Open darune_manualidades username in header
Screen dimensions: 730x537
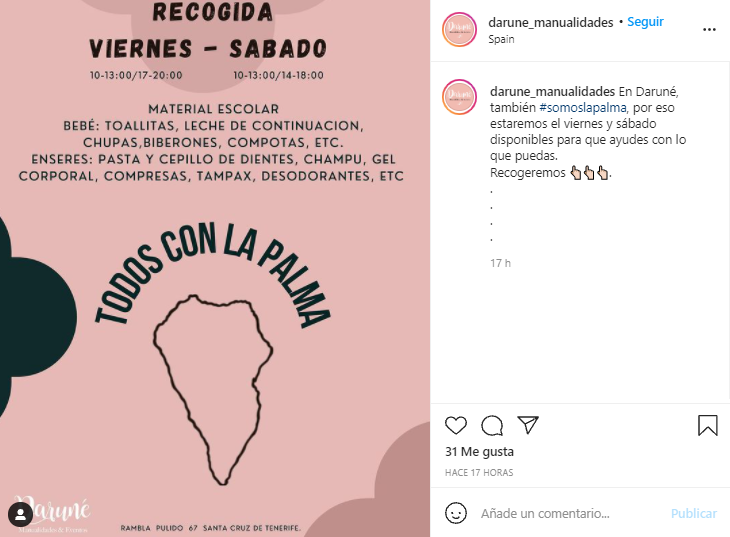[x=550, y=22]
